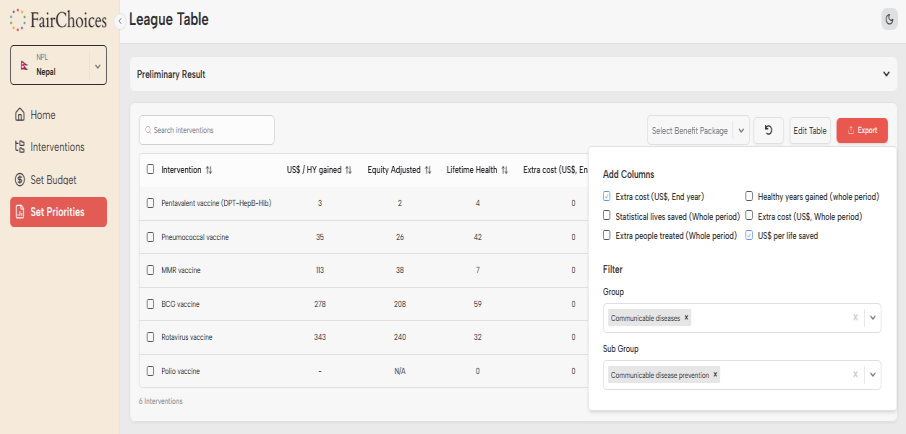Check Healthy years gained (whole period)

pos(750,197)
